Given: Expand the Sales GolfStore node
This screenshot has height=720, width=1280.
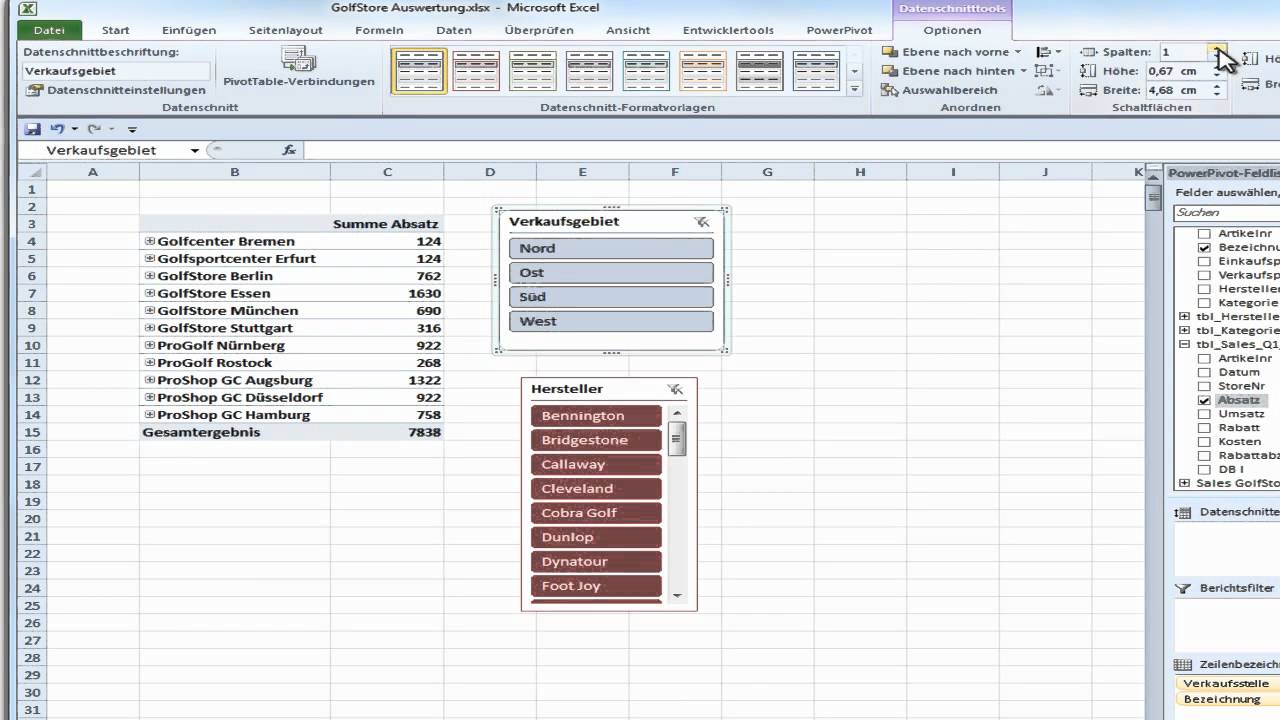Looking at the screenshot, I should point(1185,483).
